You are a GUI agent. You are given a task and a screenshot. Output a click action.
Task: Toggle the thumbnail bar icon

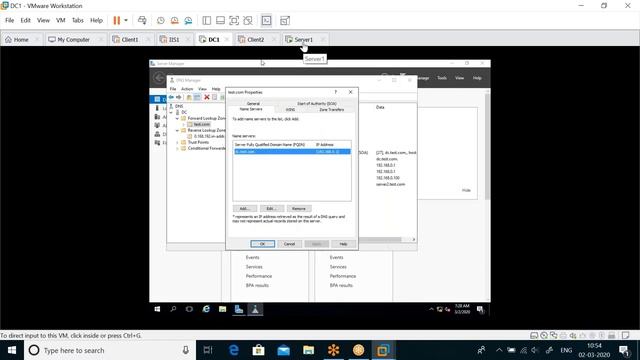click(220, 20)
